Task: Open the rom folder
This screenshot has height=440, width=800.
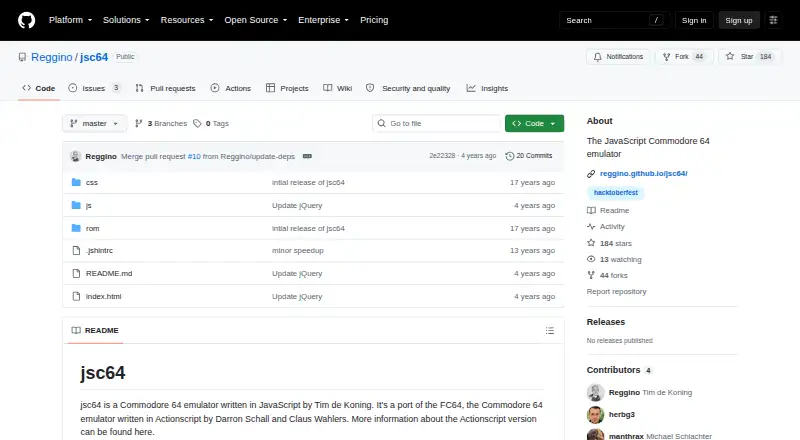Action: [x=92, y=229]
